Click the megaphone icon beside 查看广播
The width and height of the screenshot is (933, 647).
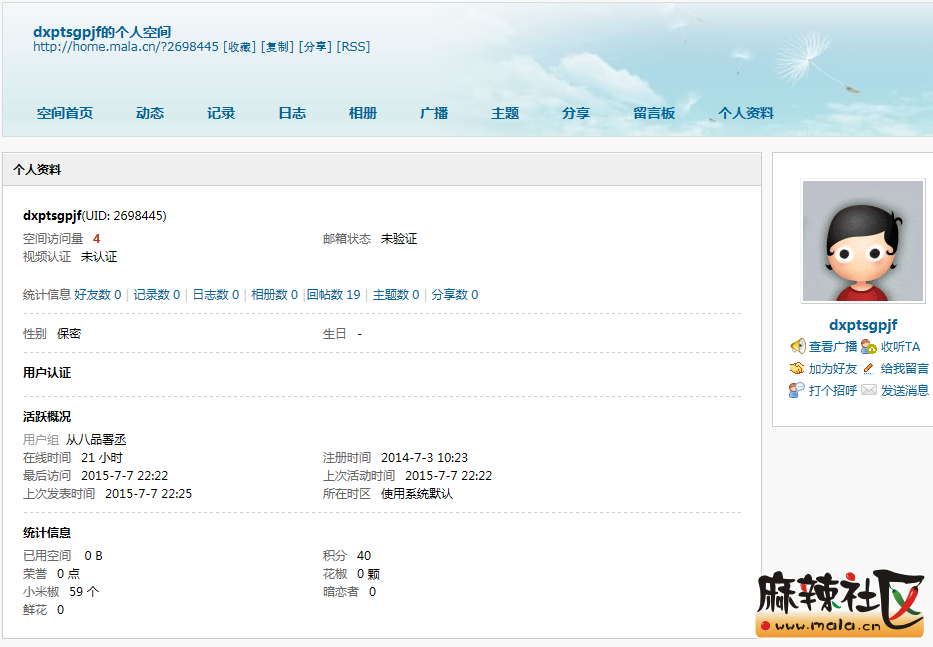pos(797,346)
